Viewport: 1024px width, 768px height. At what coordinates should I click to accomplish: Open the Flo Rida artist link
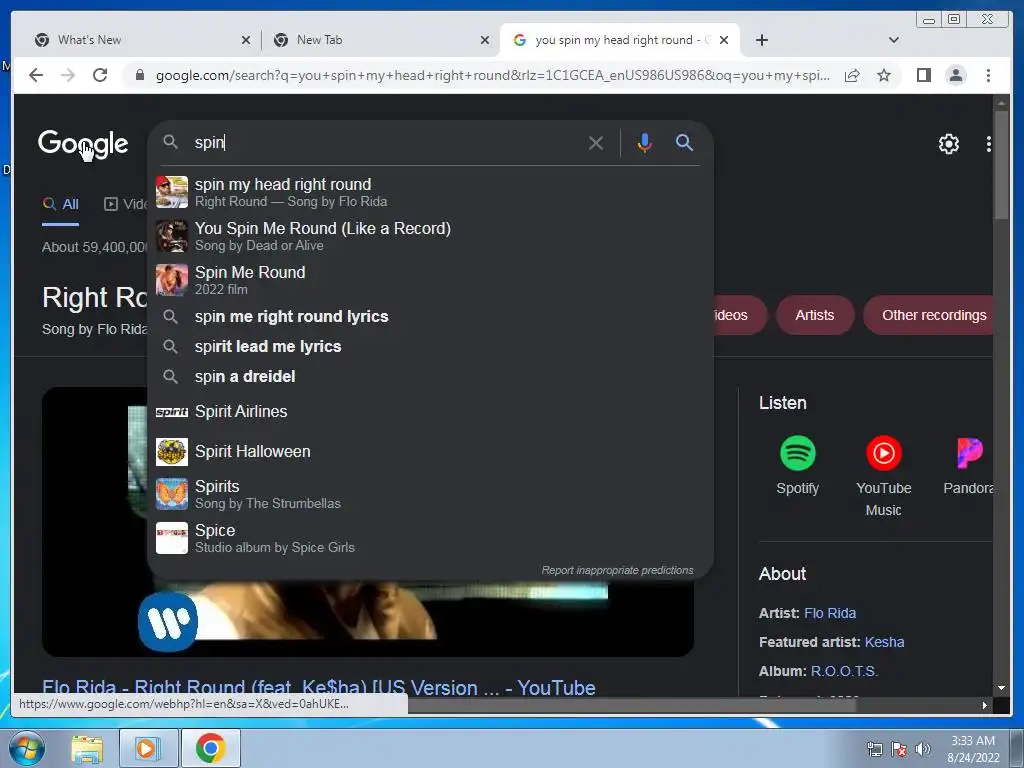(x=829, y=613)
